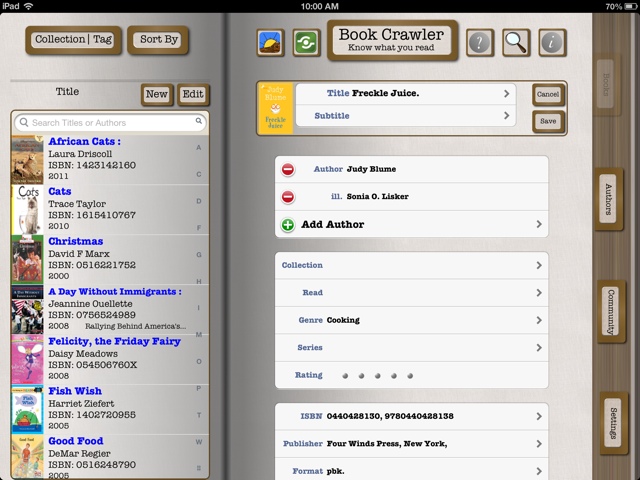Jump to letter A in index

199,147
